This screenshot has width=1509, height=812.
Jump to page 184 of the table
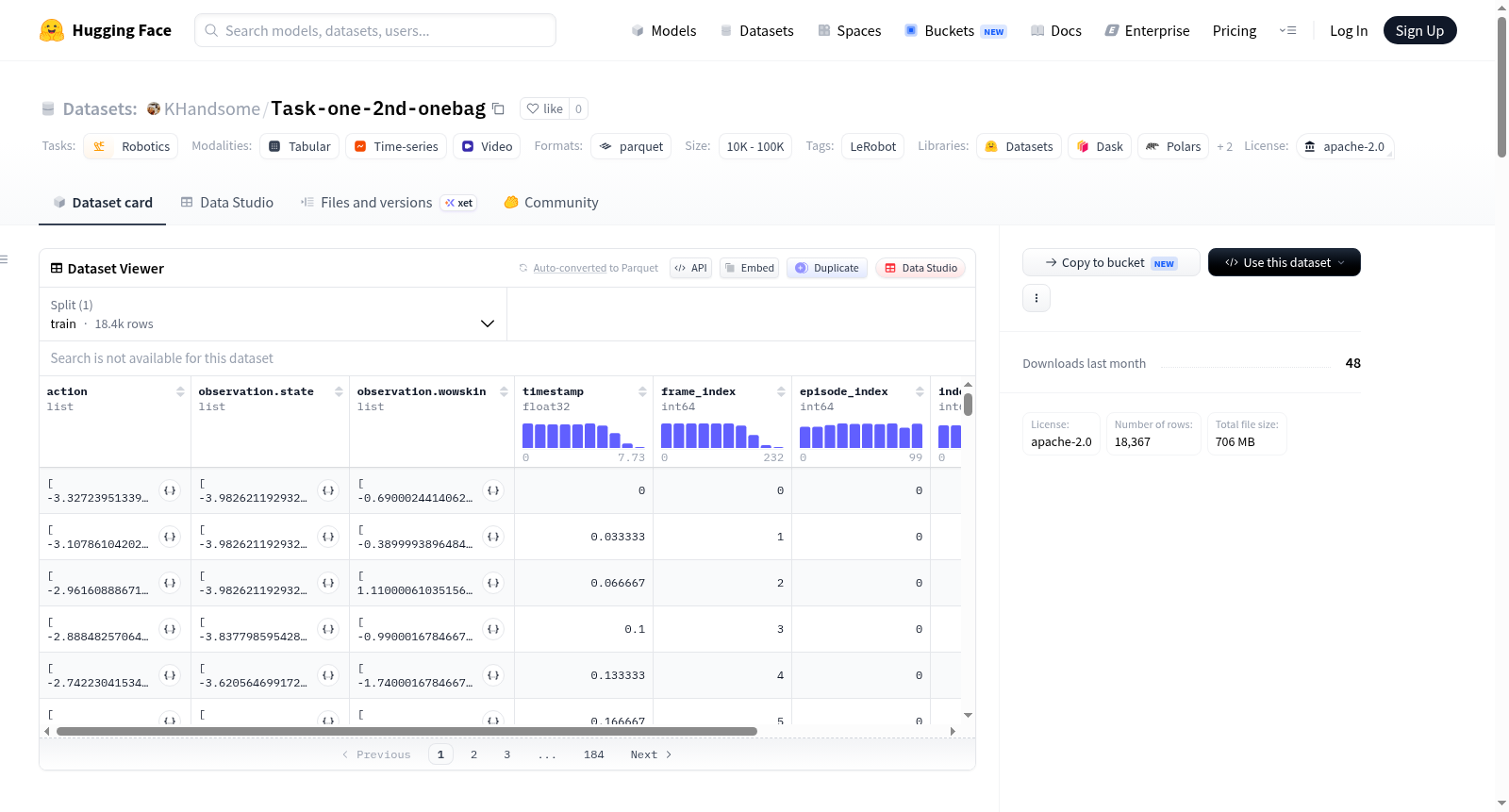tap(594, 754)
